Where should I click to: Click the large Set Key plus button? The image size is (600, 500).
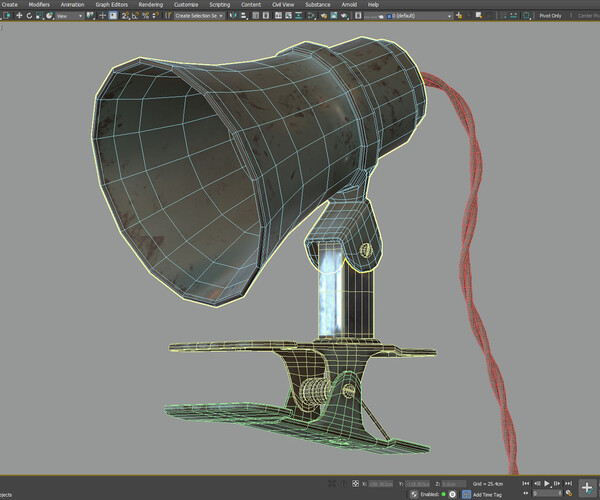[588, 488]
